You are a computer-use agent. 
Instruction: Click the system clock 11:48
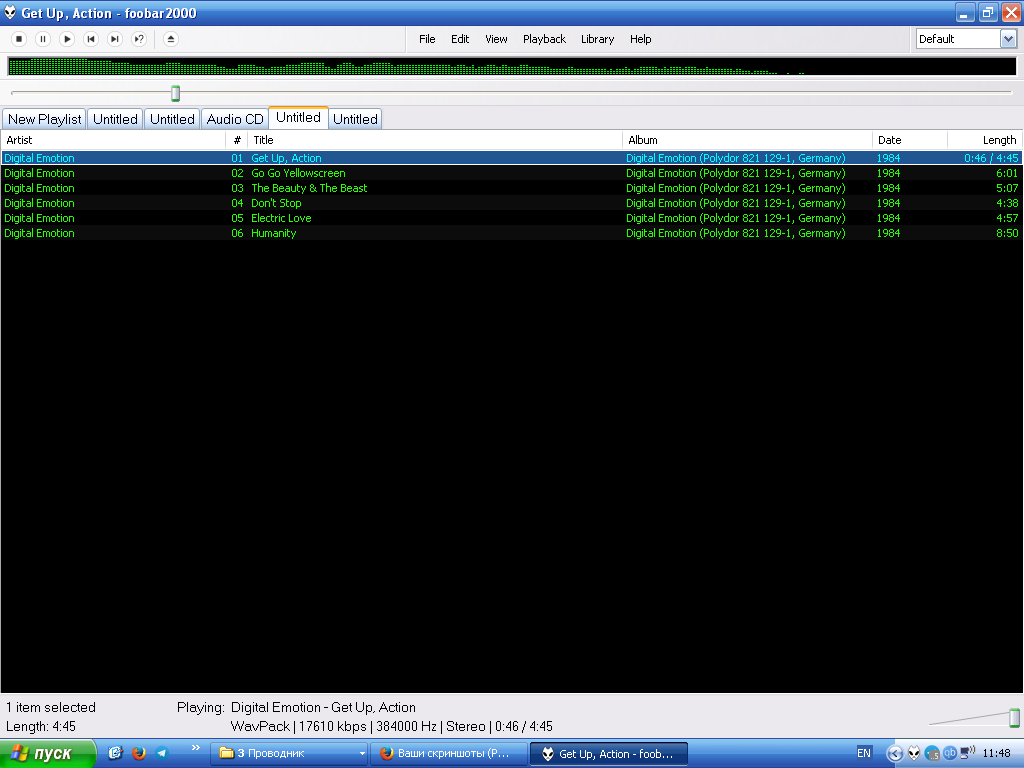click(997, 753)
